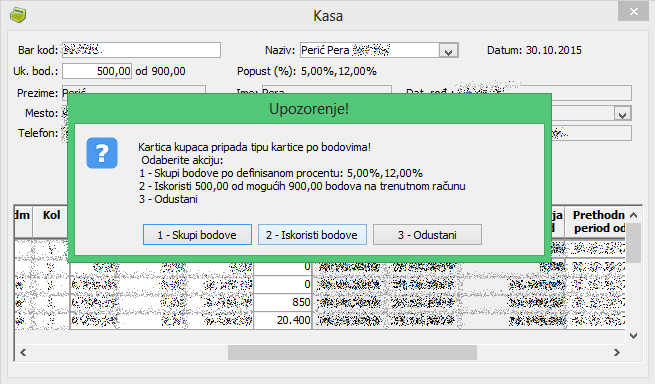The height and width of the screenshot is (384, 655).
Task: Click the horizontal scrollbar thumb
Action: pyautogui.click(x=352, y=352)
